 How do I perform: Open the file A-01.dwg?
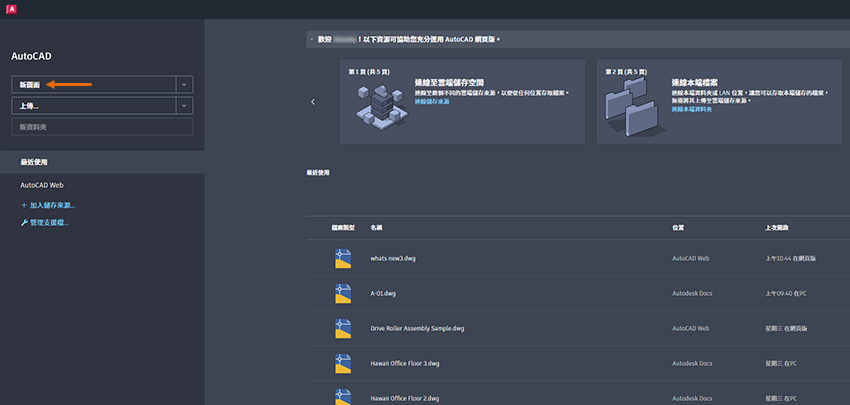[383, 293]
